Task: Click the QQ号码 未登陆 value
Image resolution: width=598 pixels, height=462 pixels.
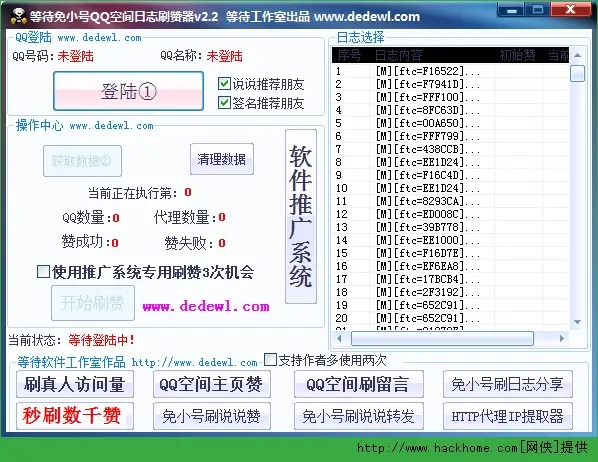Action: 76,56
